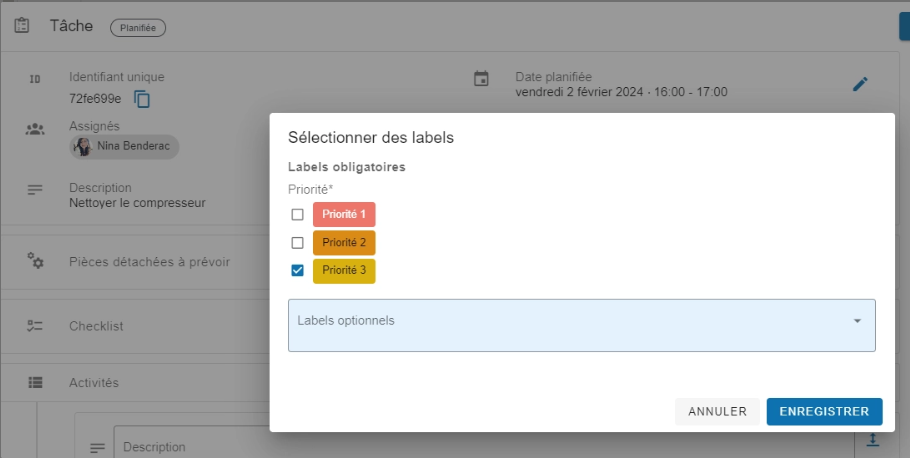910x458 pixels.
Task: Uncheck the Priorité 3 checkbox
Action: coord(297,270)
